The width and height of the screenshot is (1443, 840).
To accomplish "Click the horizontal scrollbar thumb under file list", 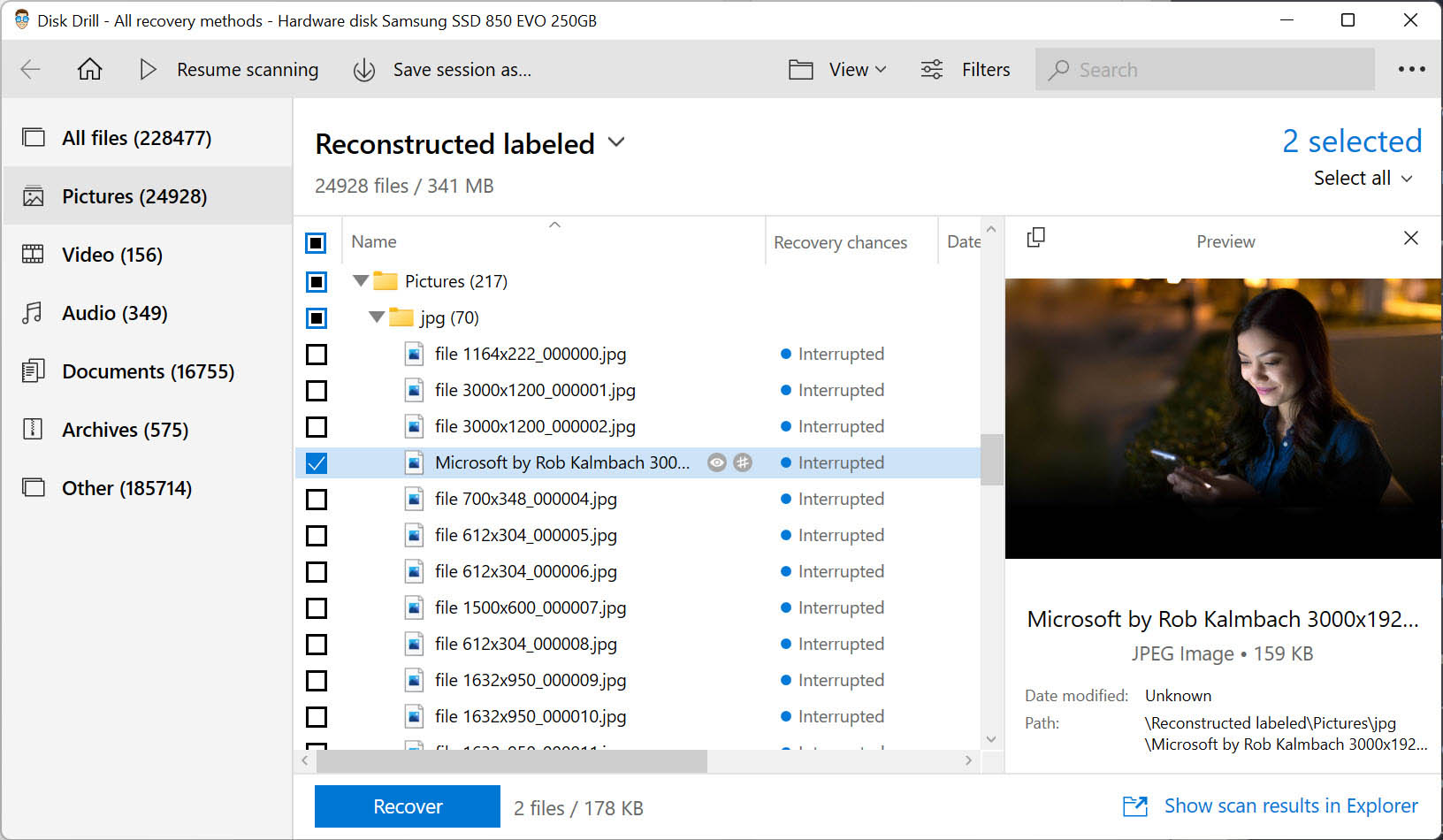I will point(511,760).
